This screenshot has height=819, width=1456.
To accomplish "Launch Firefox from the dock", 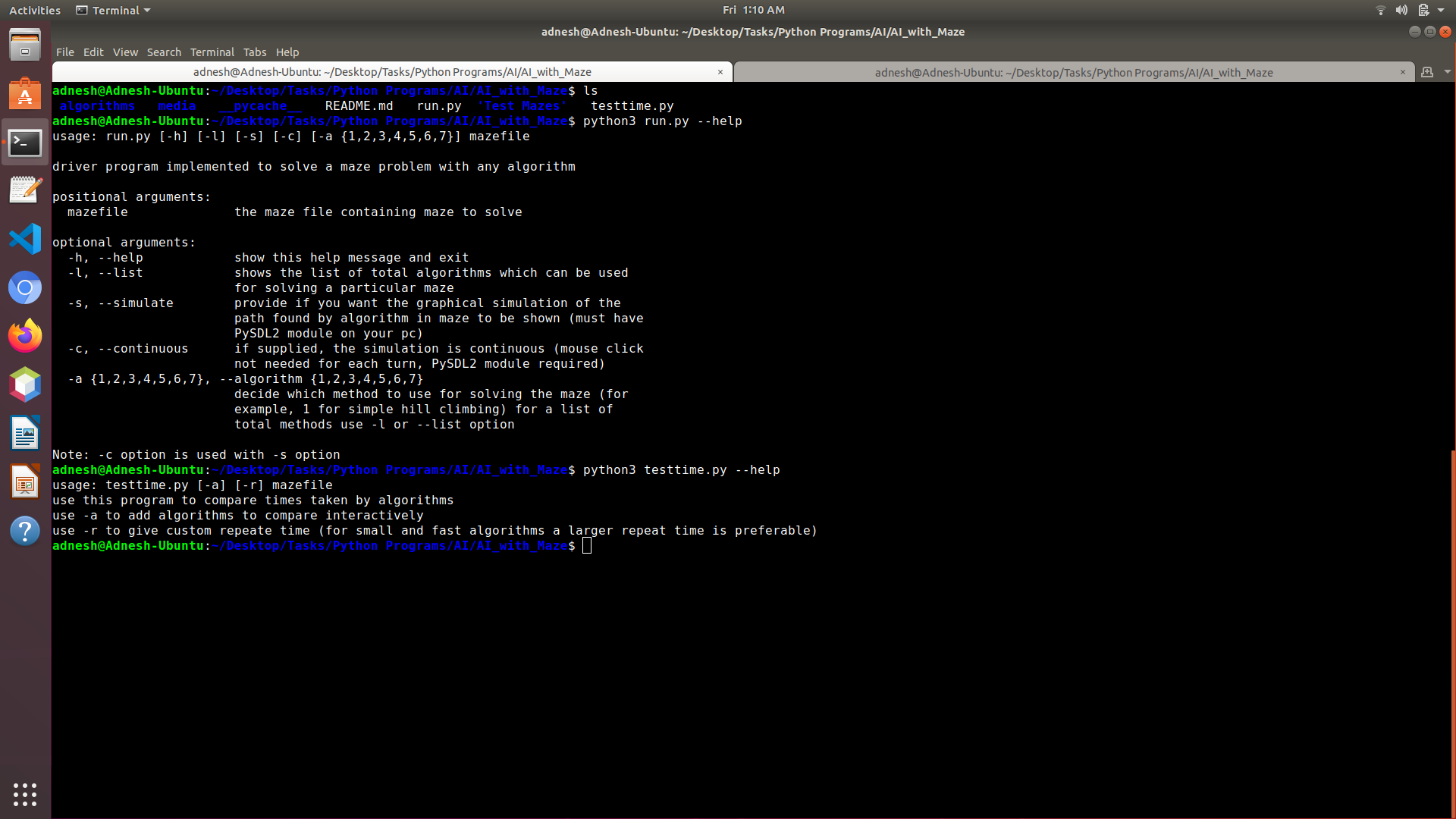I will [25, 336].
